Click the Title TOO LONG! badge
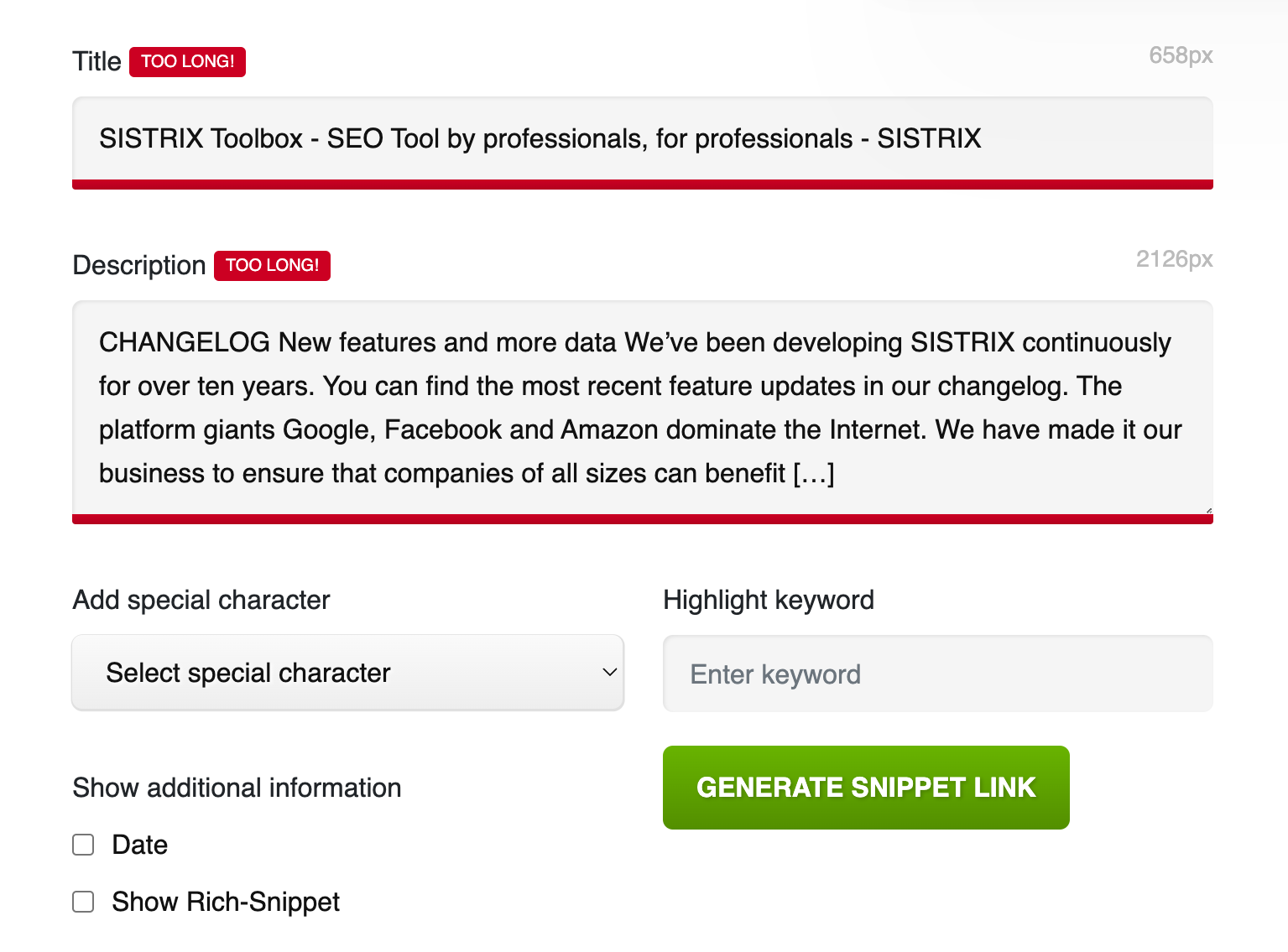Image resolution: width=1288 pixels, height=952 pixels. [187, 62]
